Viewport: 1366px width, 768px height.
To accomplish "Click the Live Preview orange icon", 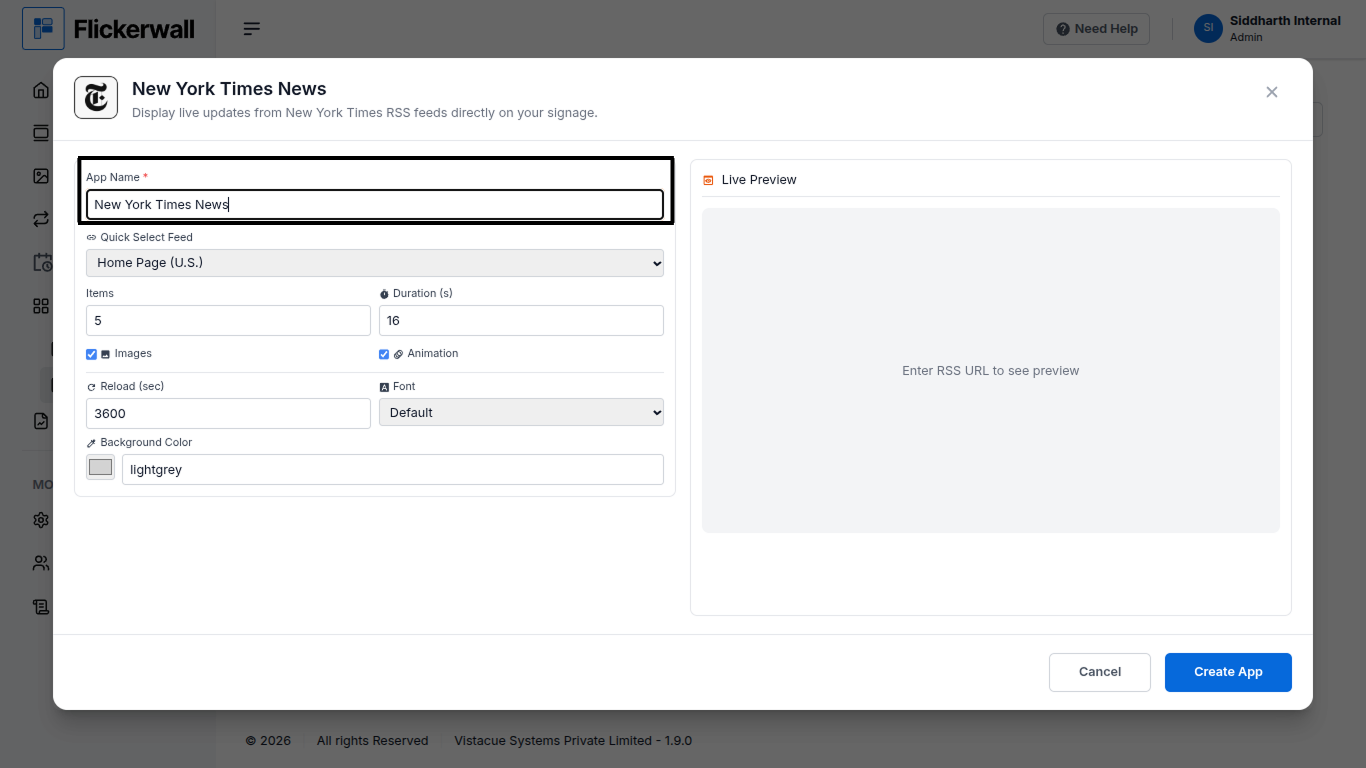I will pyautogui.click(x=708, y=180).
